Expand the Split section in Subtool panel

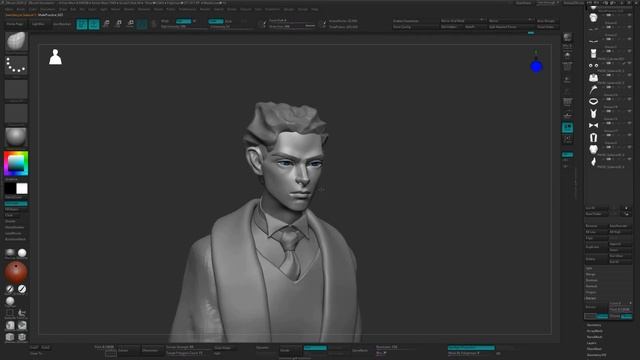(589, 268)
